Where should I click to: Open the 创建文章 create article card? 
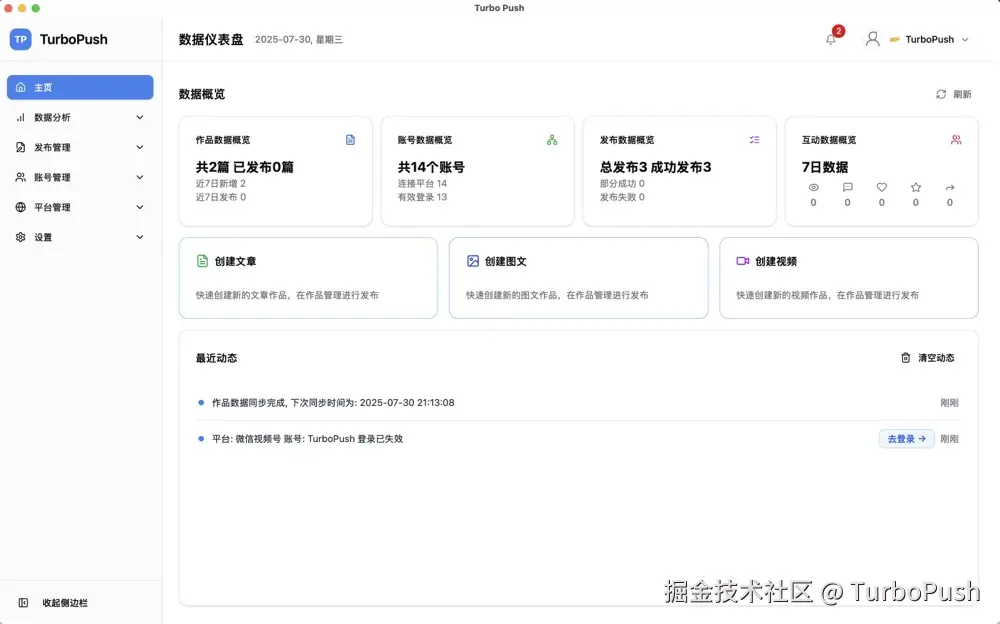coord(308,280)
